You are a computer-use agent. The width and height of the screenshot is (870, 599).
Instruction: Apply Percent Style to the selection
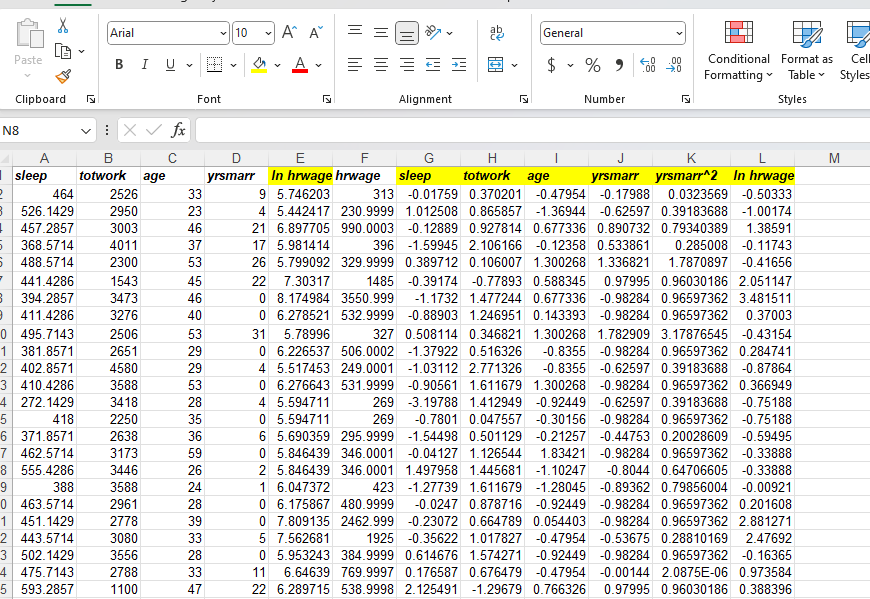591,64
